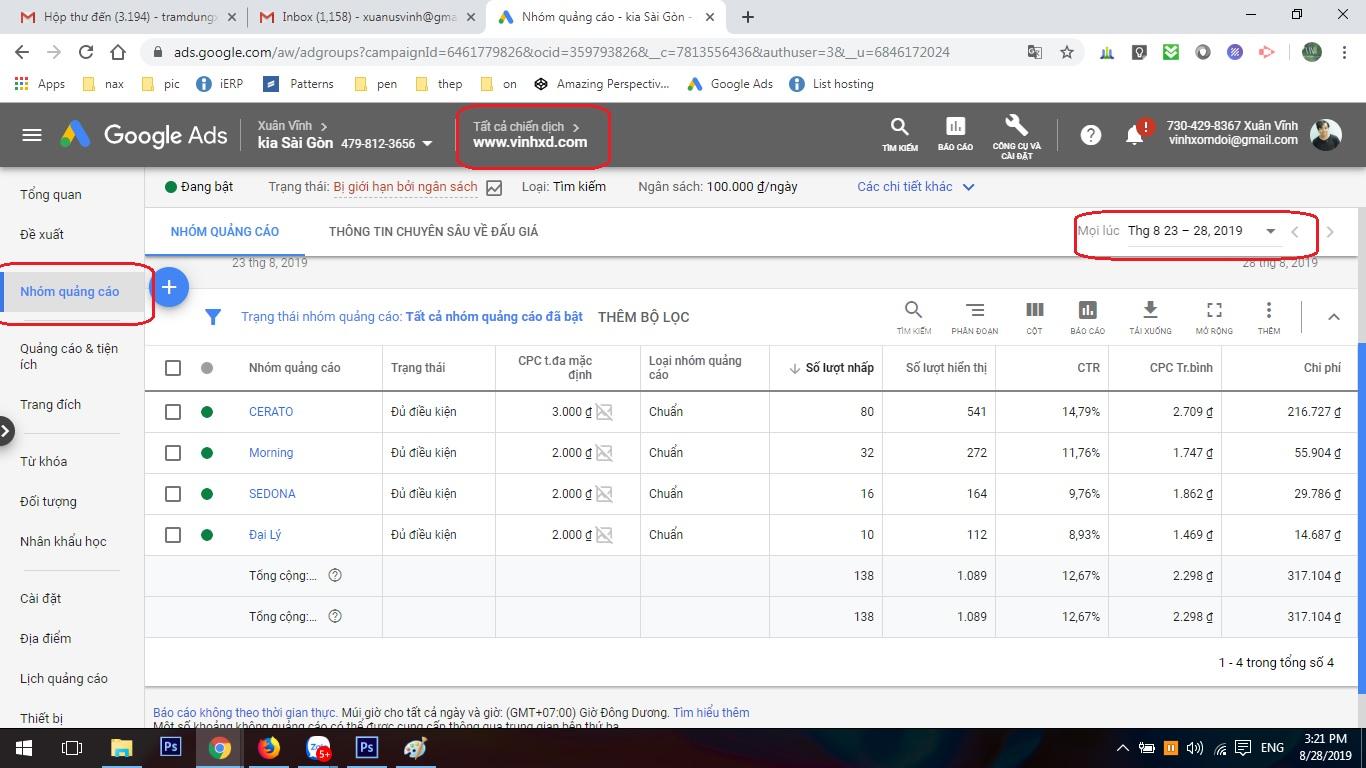The height and width of the screenshot is (768, 1366).
Task: Select the Morning ad group checkbox
Action: click(173, 453)
